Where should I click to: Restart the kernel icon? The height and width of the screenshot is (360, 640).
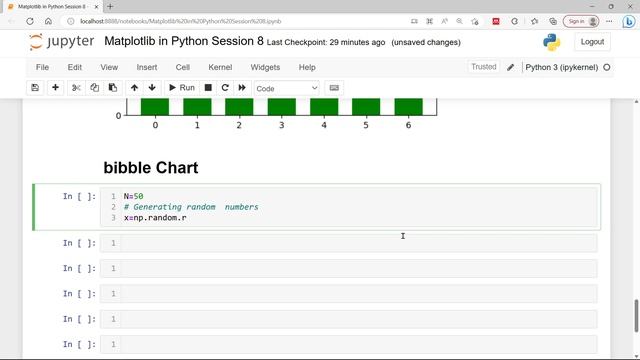225,88
